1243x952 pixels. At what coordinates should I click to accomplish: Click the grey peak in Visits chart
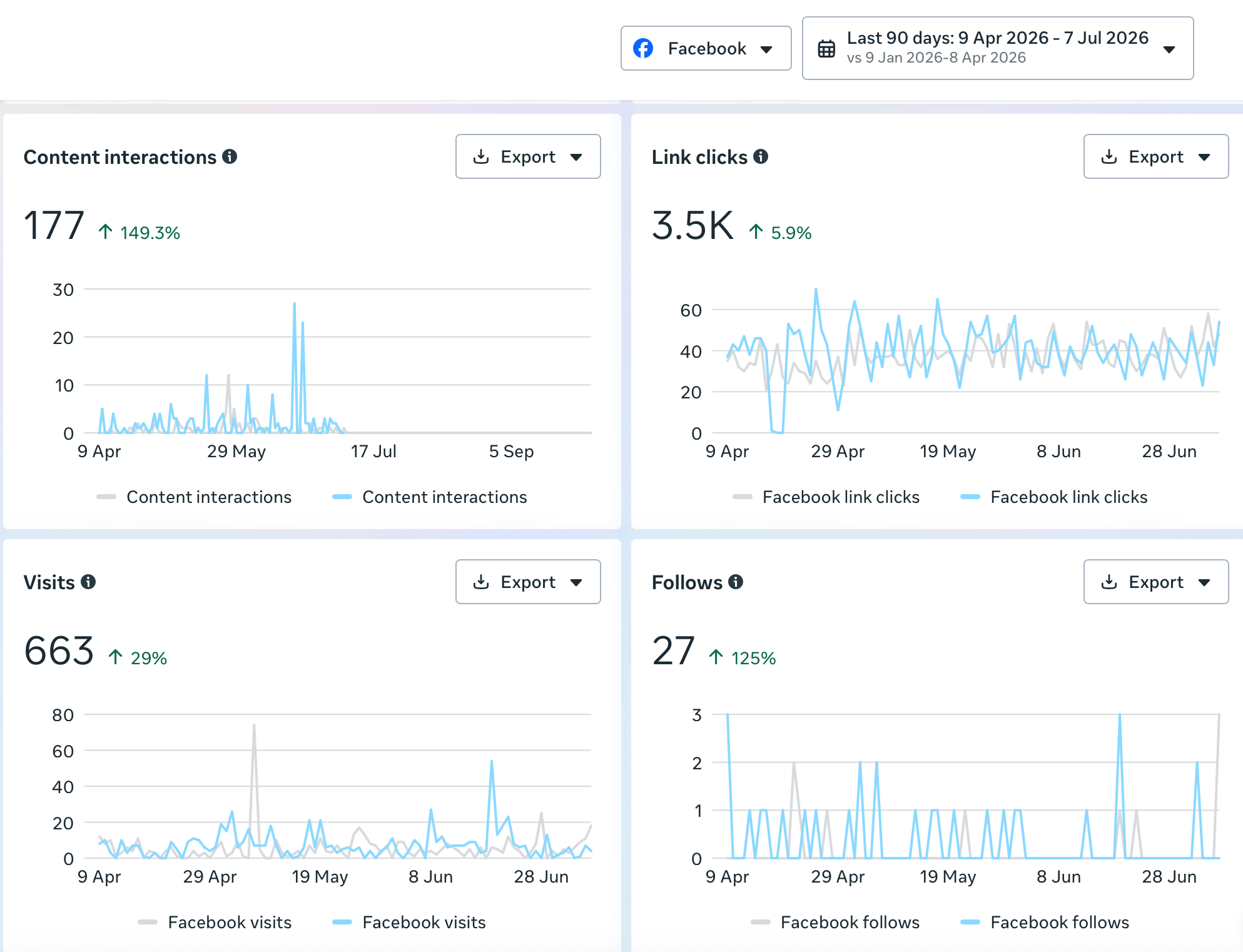coord(254,726)
